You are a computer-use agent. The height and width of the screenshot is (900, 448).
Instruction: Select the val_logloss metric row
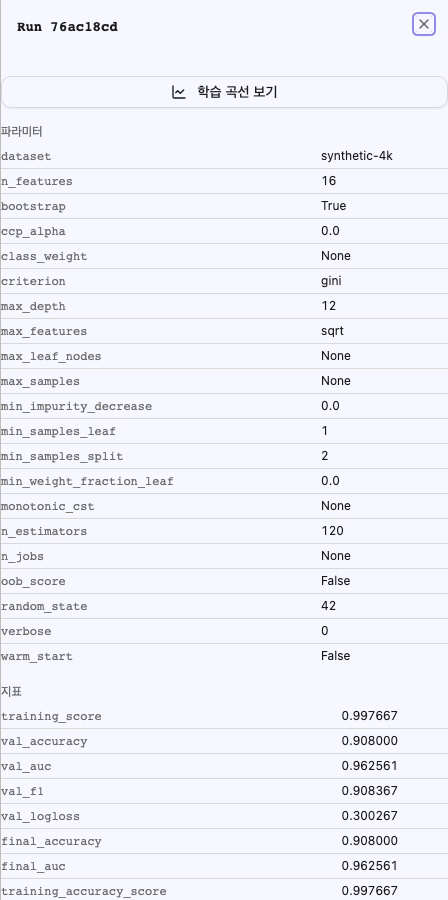(x=224, y=816)
